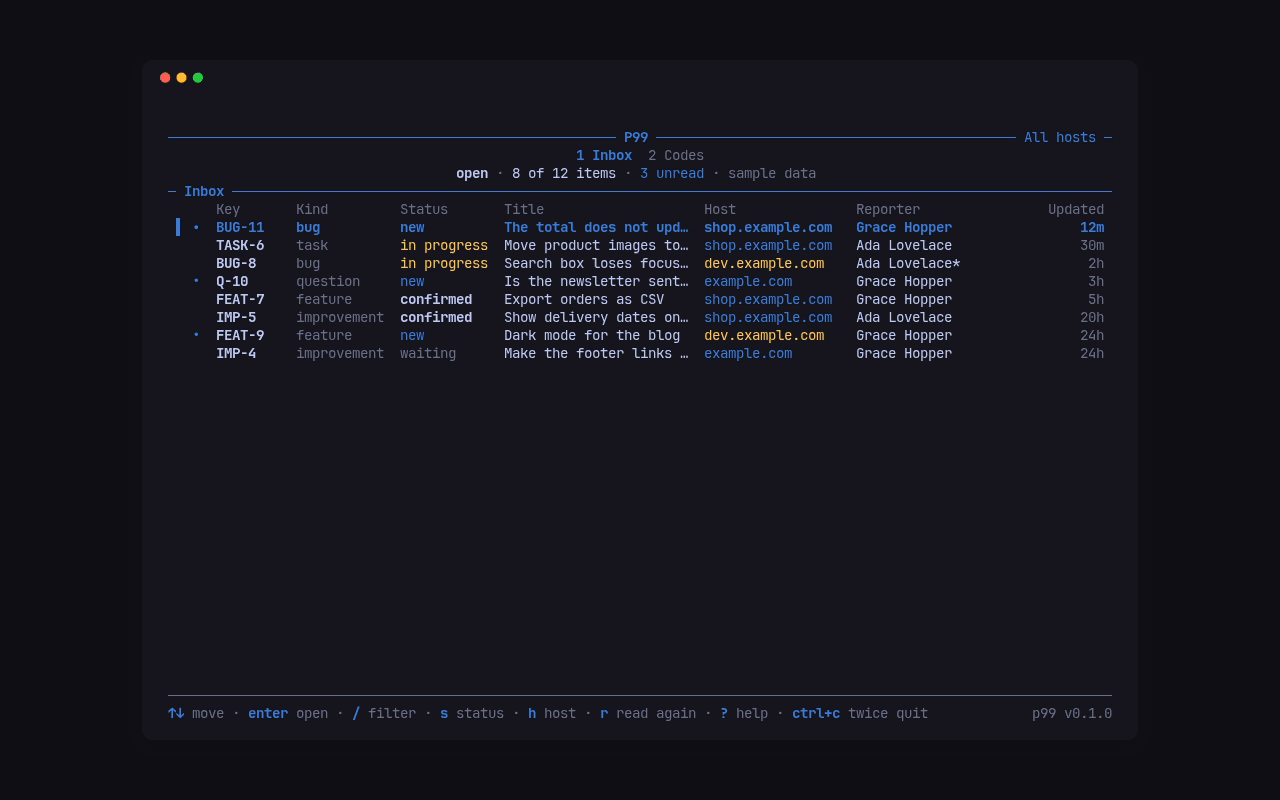Click the Updated column header
The image size is (1280, 800).
pyautogui.click(x=1076, y=209)
